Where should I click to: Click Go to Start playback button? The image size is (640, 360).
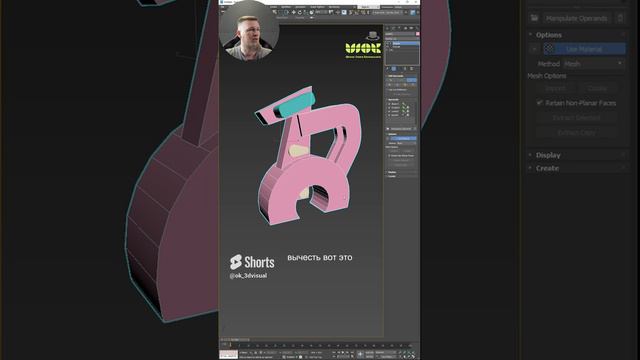click(x=333, y=352)
